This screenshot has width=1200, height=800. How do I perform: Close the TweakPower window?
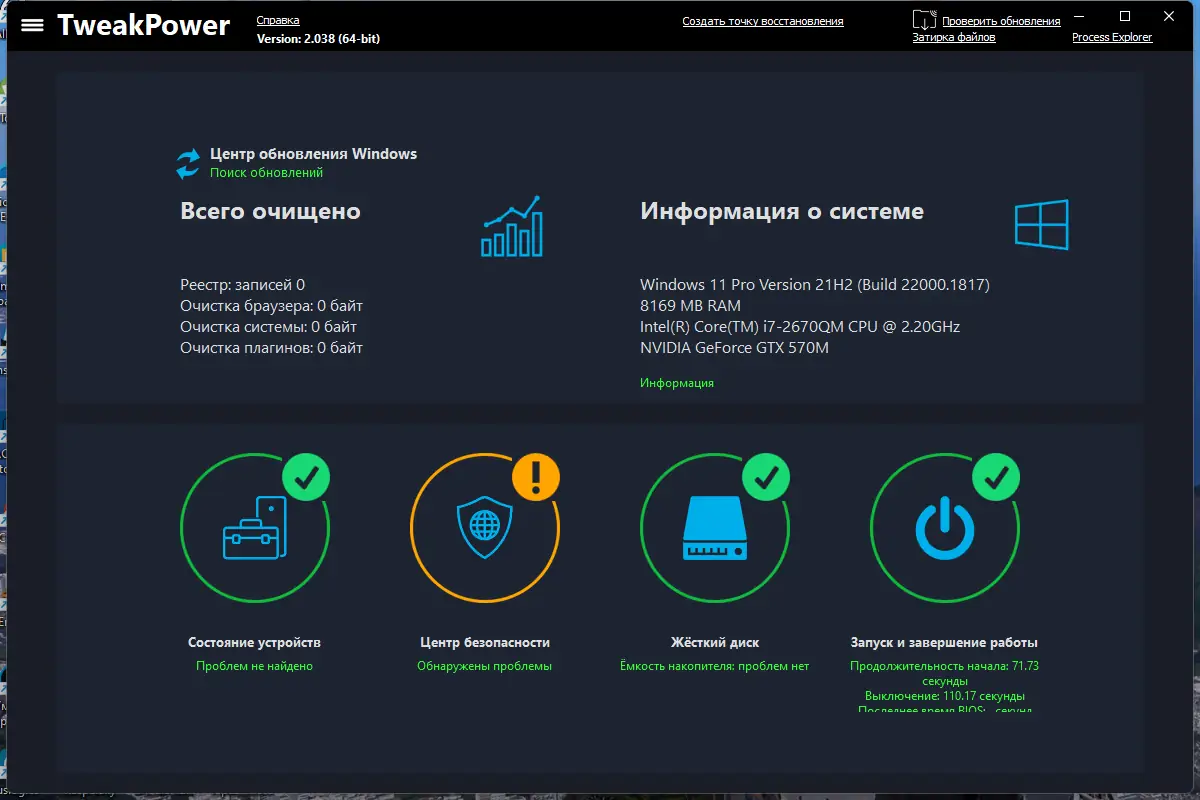1169,16
